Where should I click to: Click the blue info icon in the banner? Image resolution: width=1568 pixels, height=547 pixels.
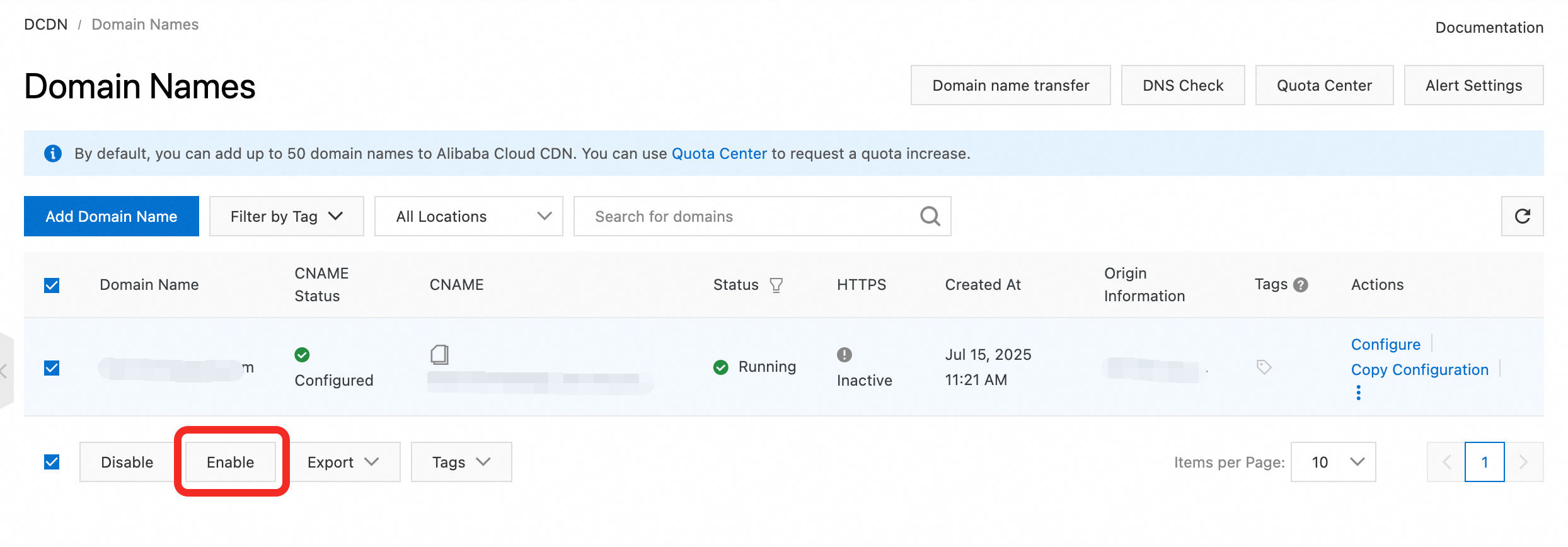(53, 153)
